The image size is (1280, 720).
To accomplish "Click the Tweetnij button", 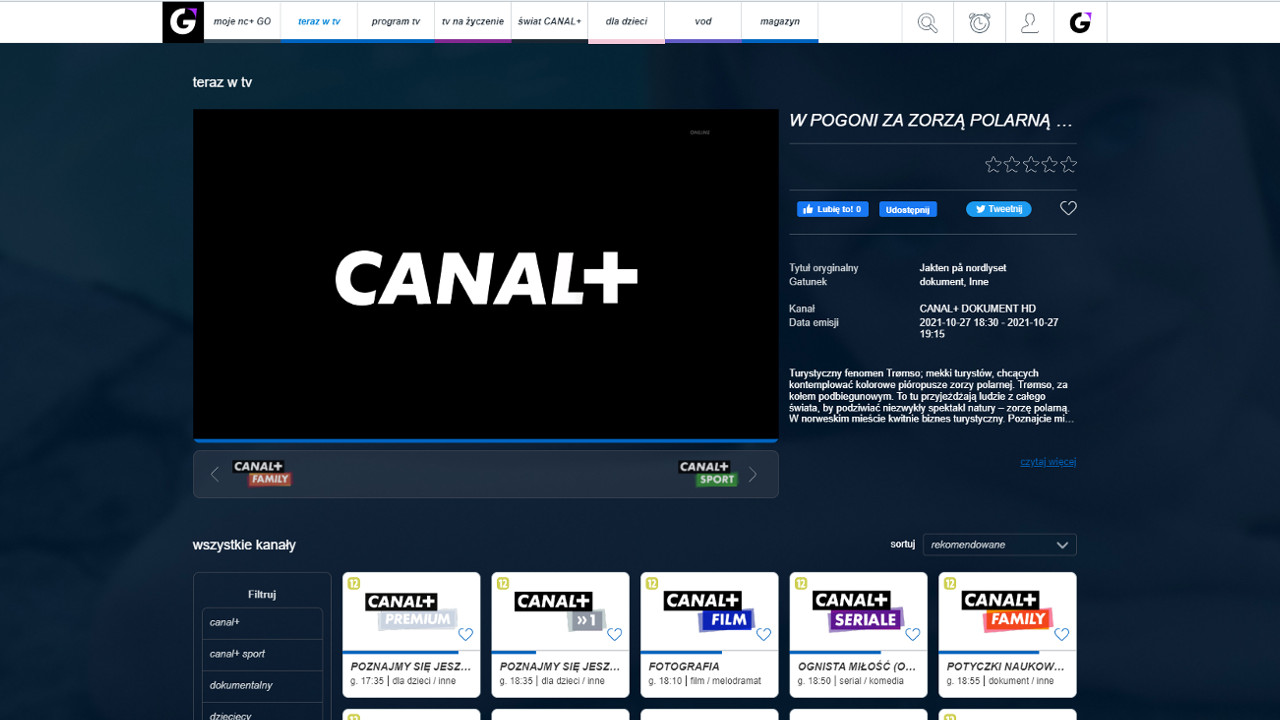I will click(998, 209).
